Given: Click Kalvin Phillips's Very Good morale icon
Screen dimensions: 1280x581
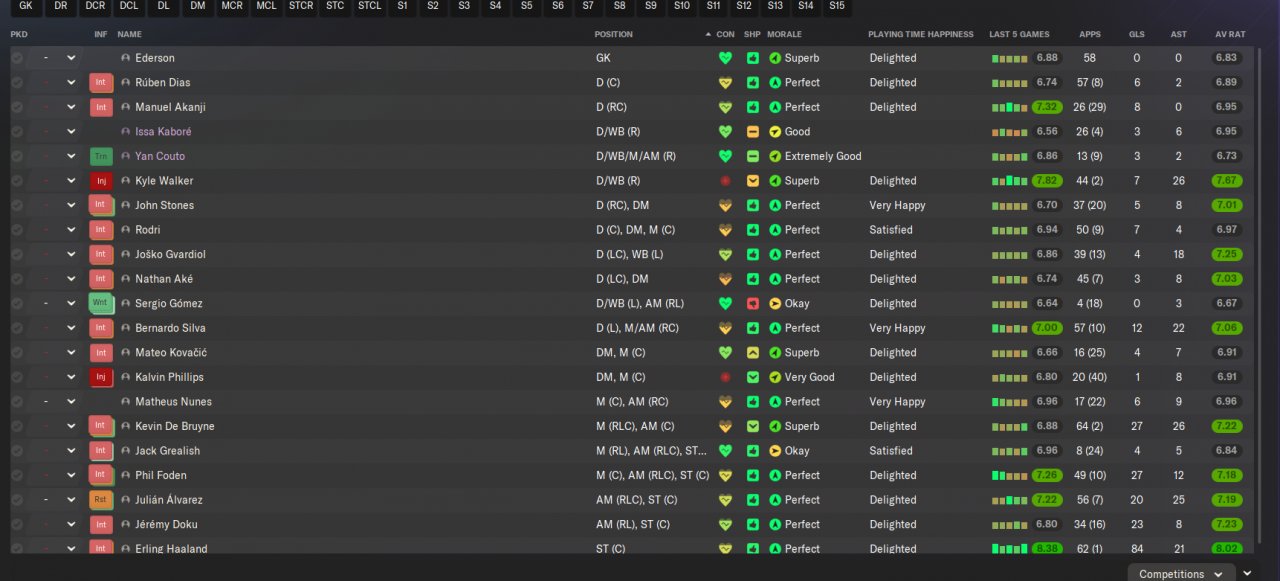Looking at the screenshot, I should [775, 377].
